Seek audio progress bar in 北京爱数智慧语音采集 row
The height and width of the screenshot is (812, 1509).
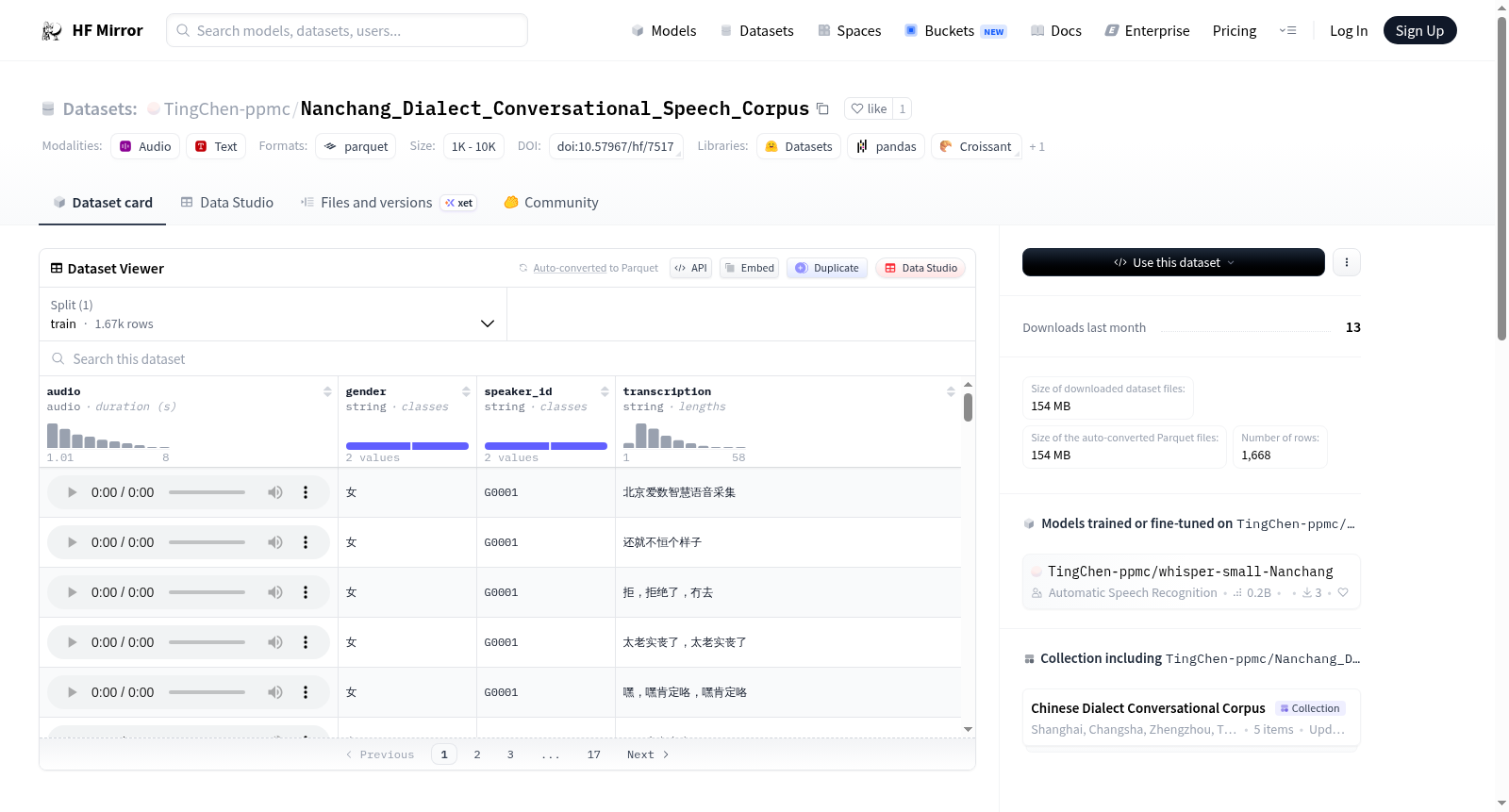point(207,492)
